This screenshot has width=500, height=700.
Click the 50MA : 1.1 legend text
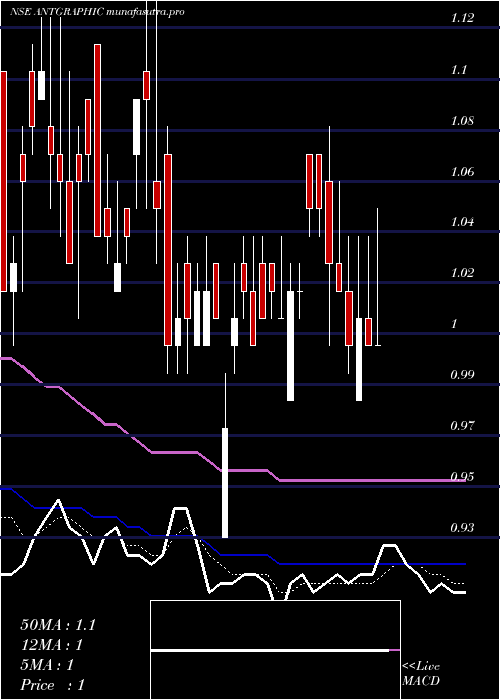[x=58, y=625]
